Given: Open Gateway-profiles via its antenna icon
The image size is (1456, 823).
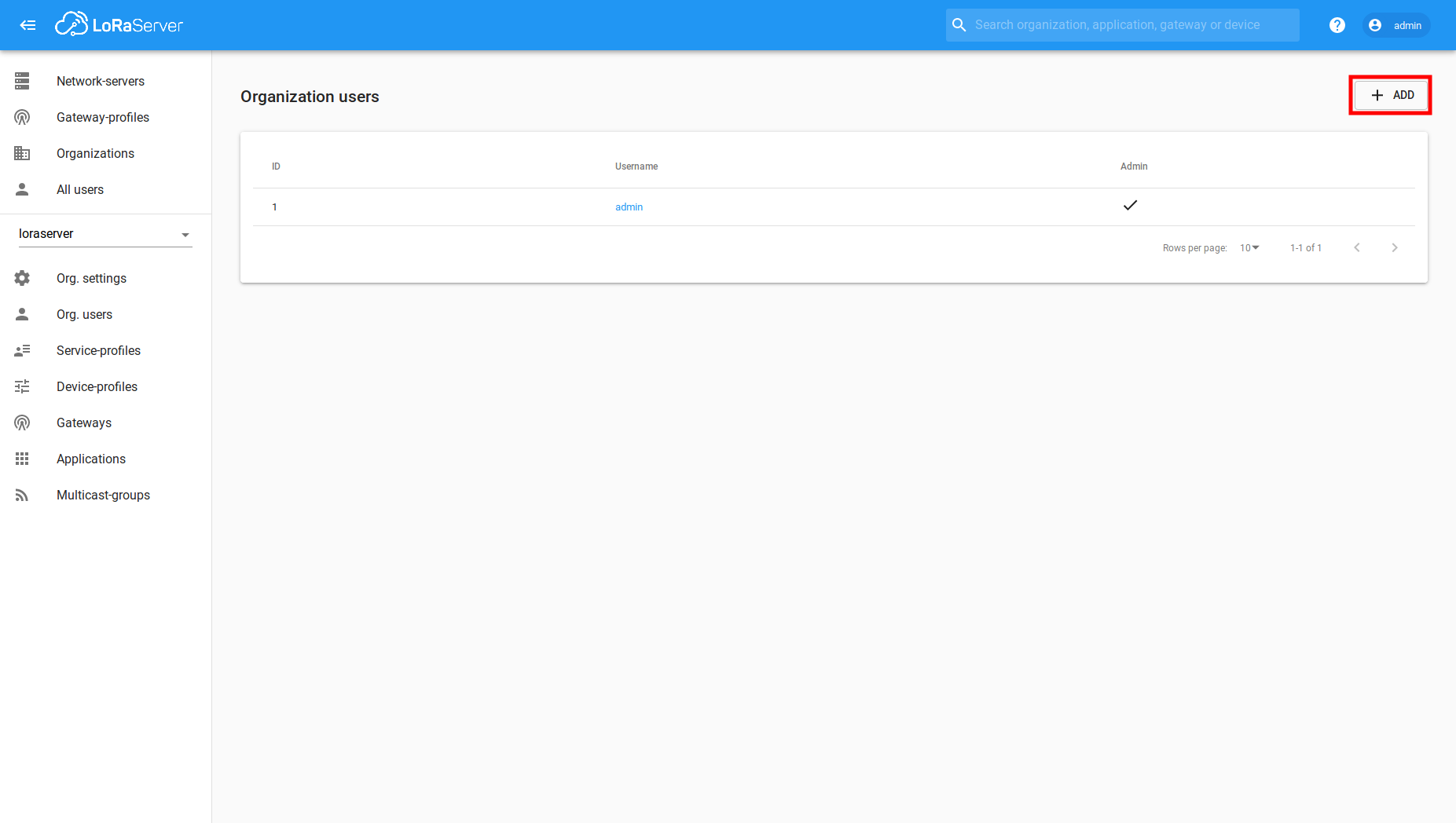Looking at the screenshot, I should (x=21, y=117).
